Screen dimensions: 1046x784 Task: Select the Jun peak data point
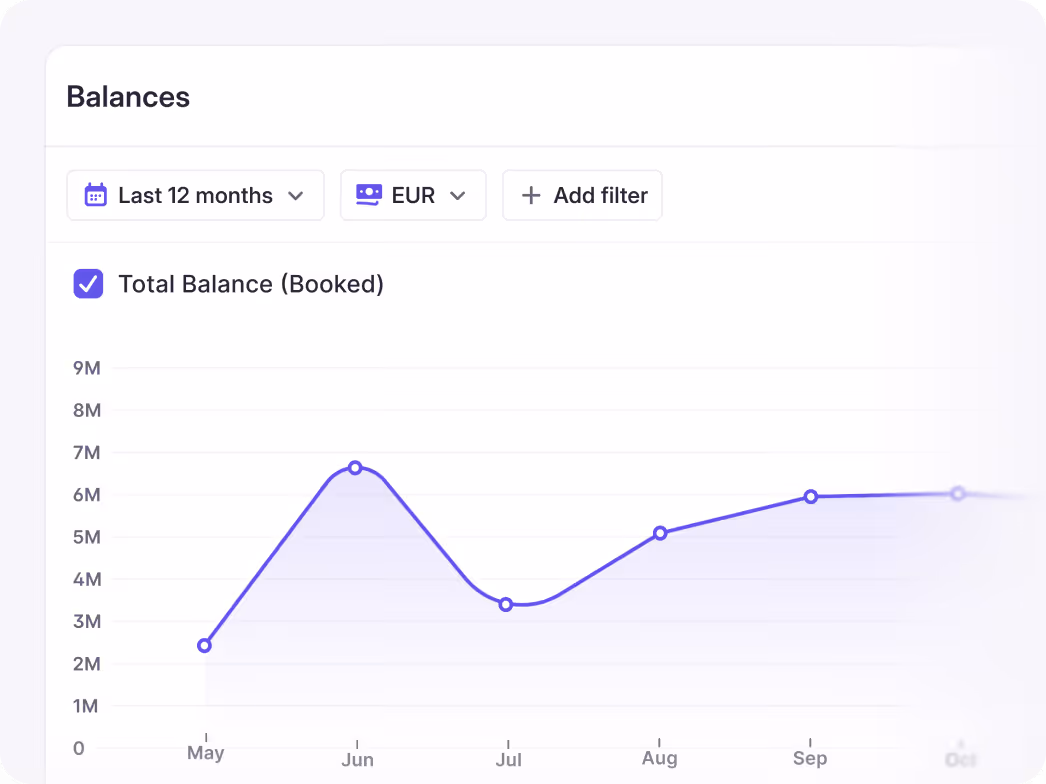pos(356,468)
